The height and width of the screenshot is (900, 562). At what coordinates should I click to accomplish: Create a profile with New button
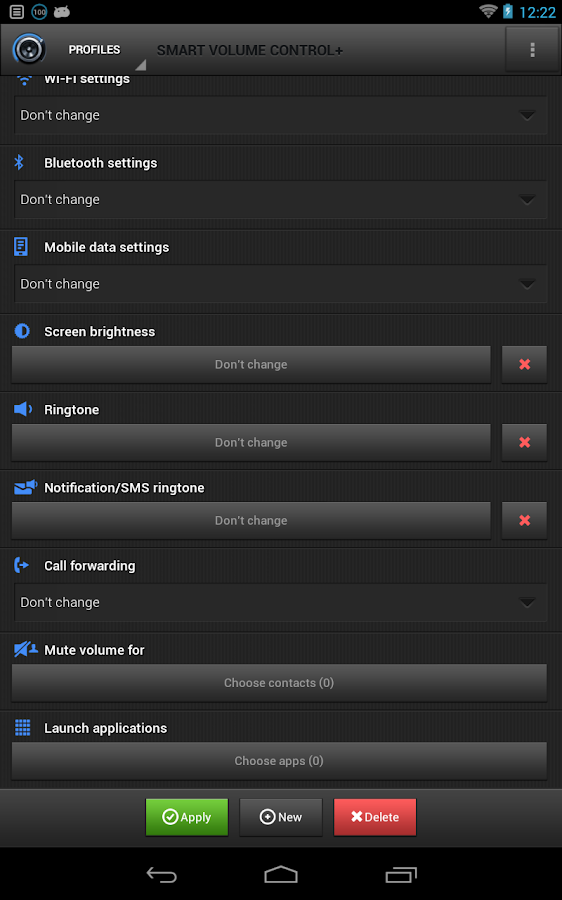click(281, 817)
